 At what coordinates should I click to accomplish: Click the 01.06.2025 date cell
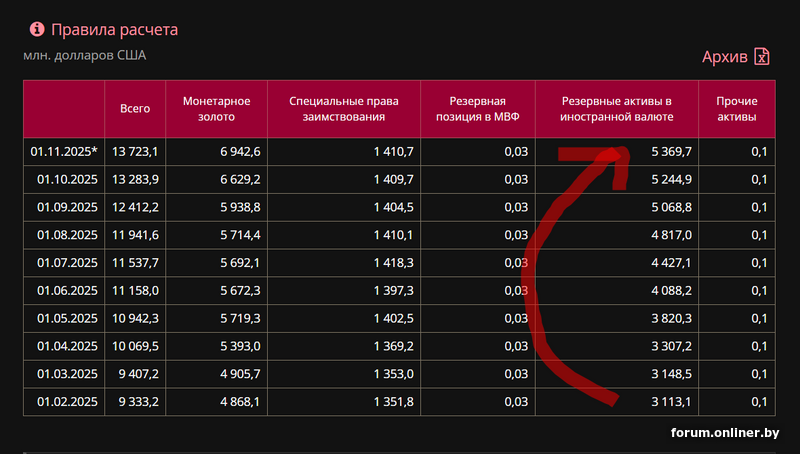(x=64, y=291)
